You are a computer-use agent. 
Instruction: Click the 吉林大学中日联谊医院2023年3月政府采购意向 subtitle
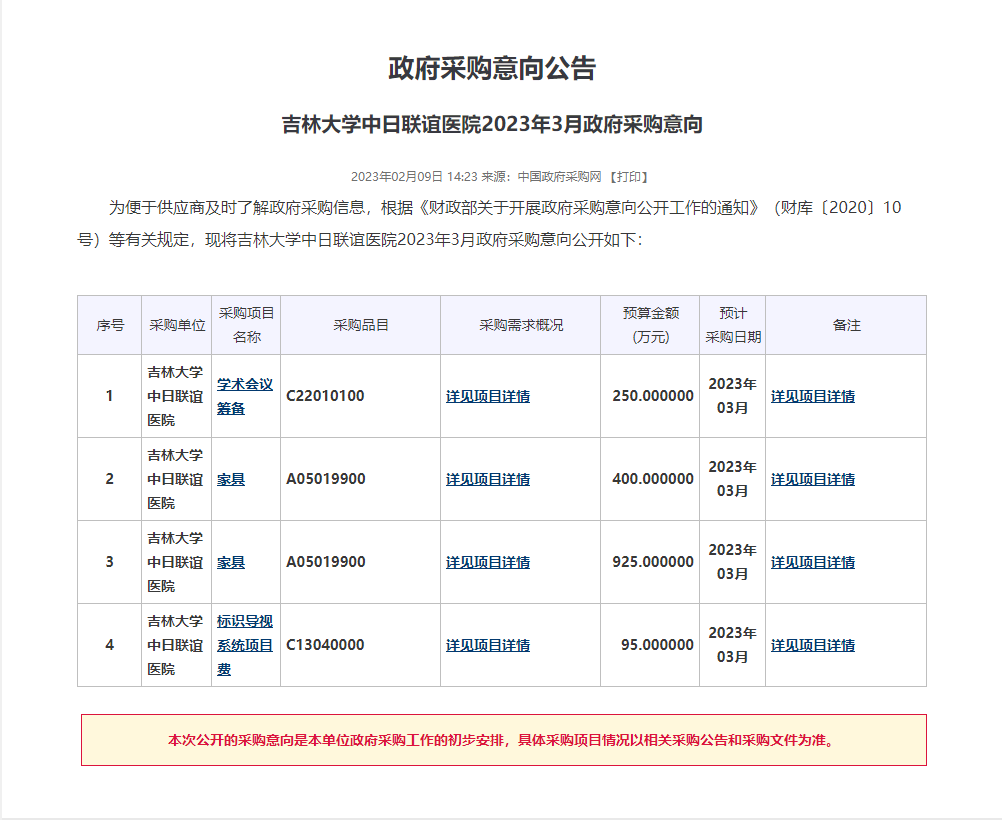(x=492, y=124)
